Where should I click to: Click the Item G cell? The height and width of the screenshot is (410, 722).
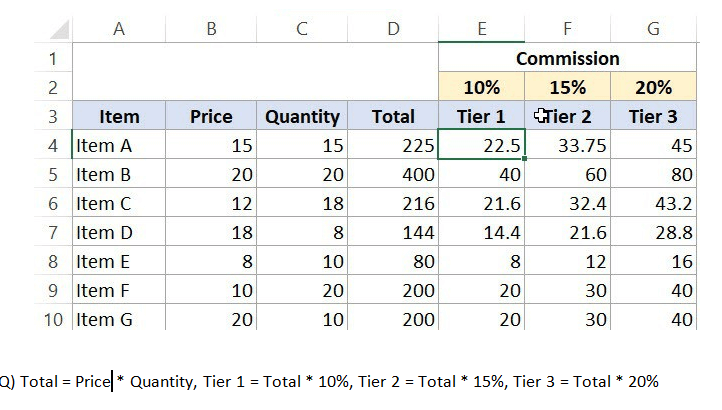(x=119, y=320)
